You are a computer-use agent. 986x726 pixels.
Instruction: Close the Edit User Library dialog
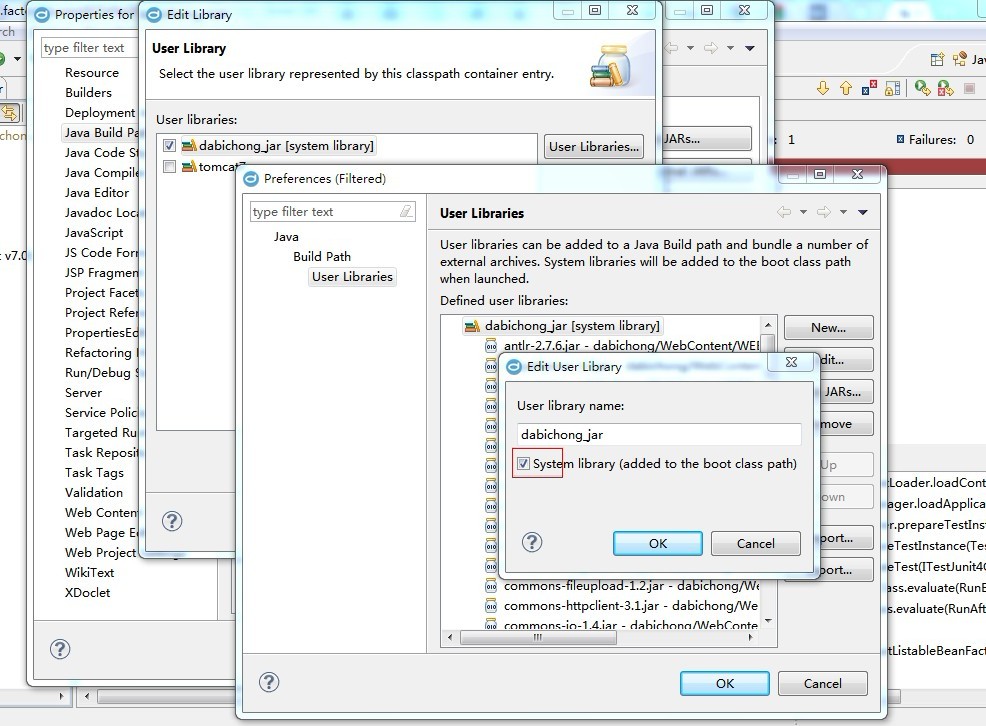(x=791, y=362)
